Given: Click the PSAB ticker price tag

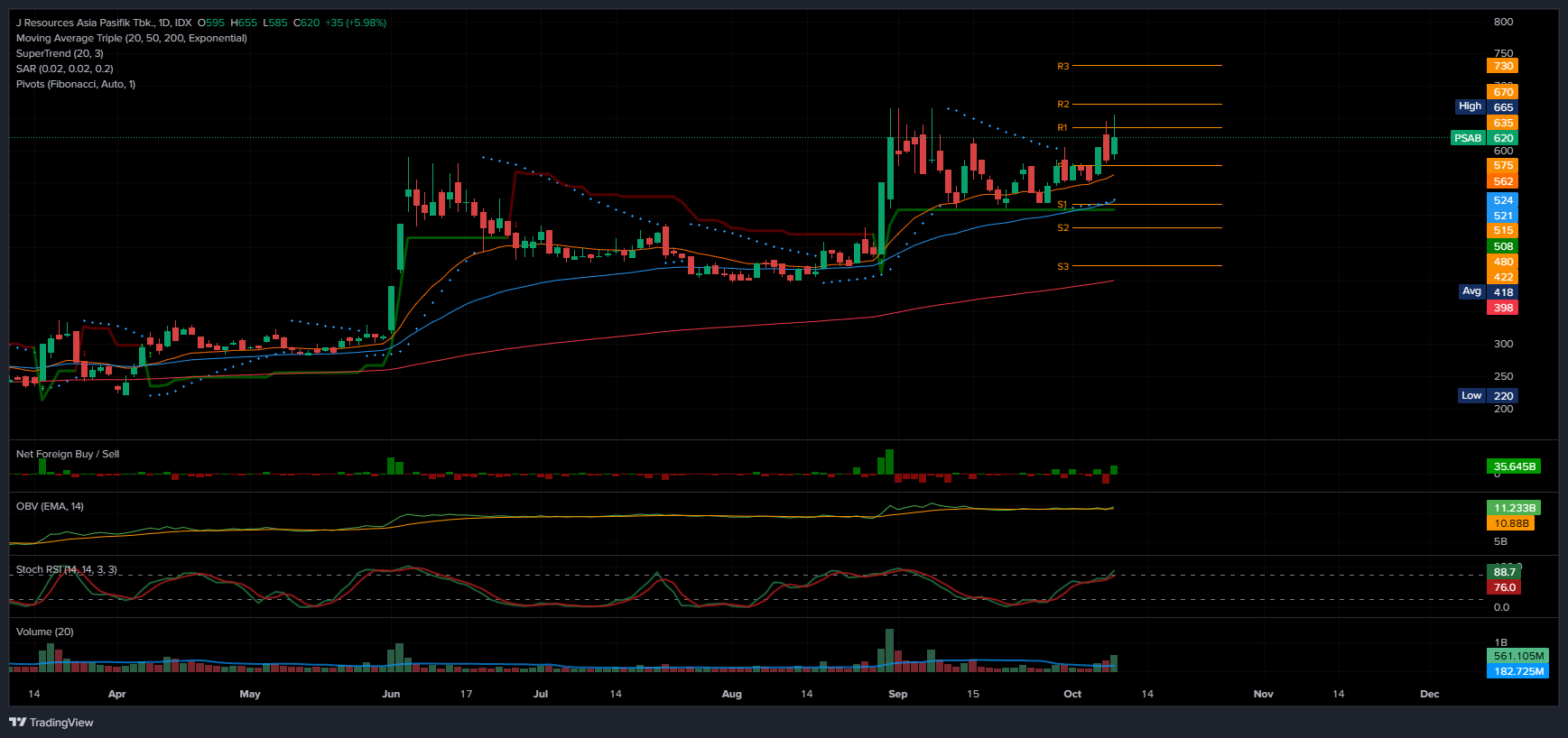Looking at the screenshot, I should click(1467, 138).
